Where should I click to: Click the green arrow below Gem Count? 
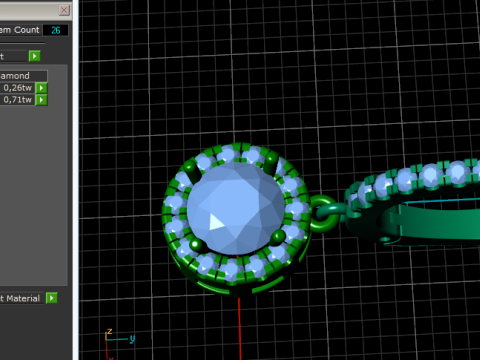34,56
